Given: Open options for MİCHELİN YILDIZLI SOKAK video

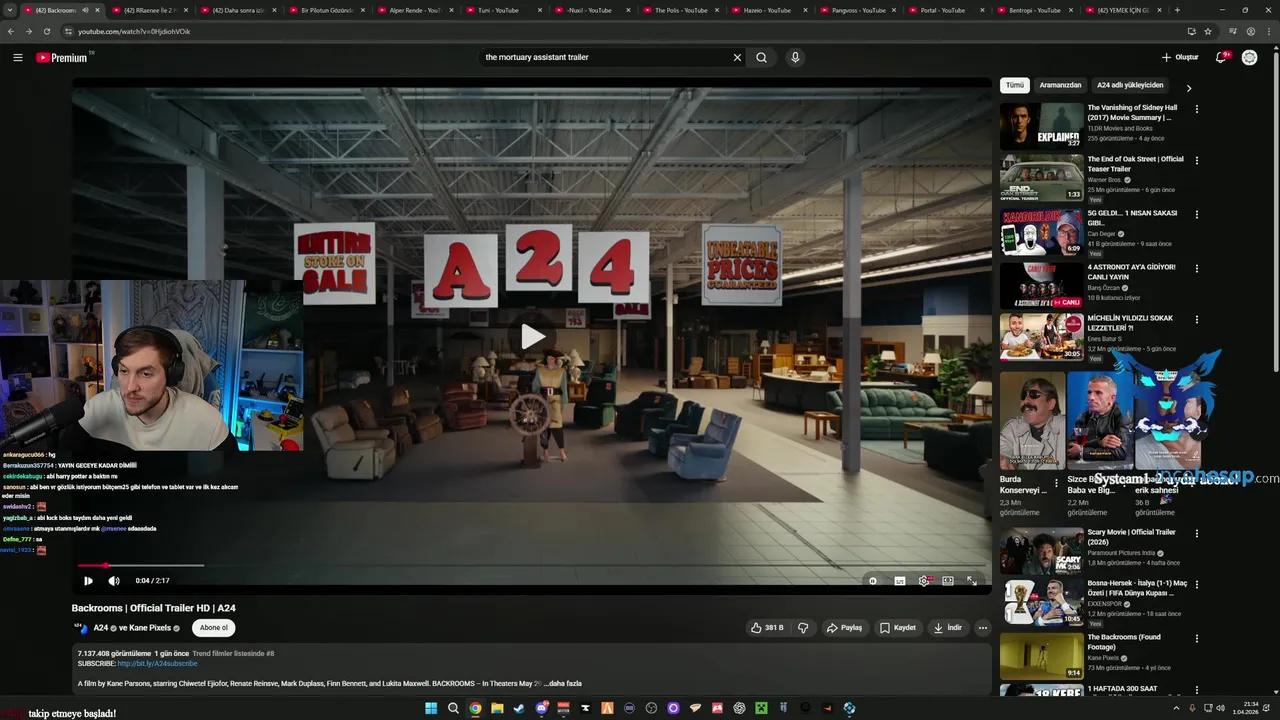Looking at the screenshot, I should coord(1196,319).
